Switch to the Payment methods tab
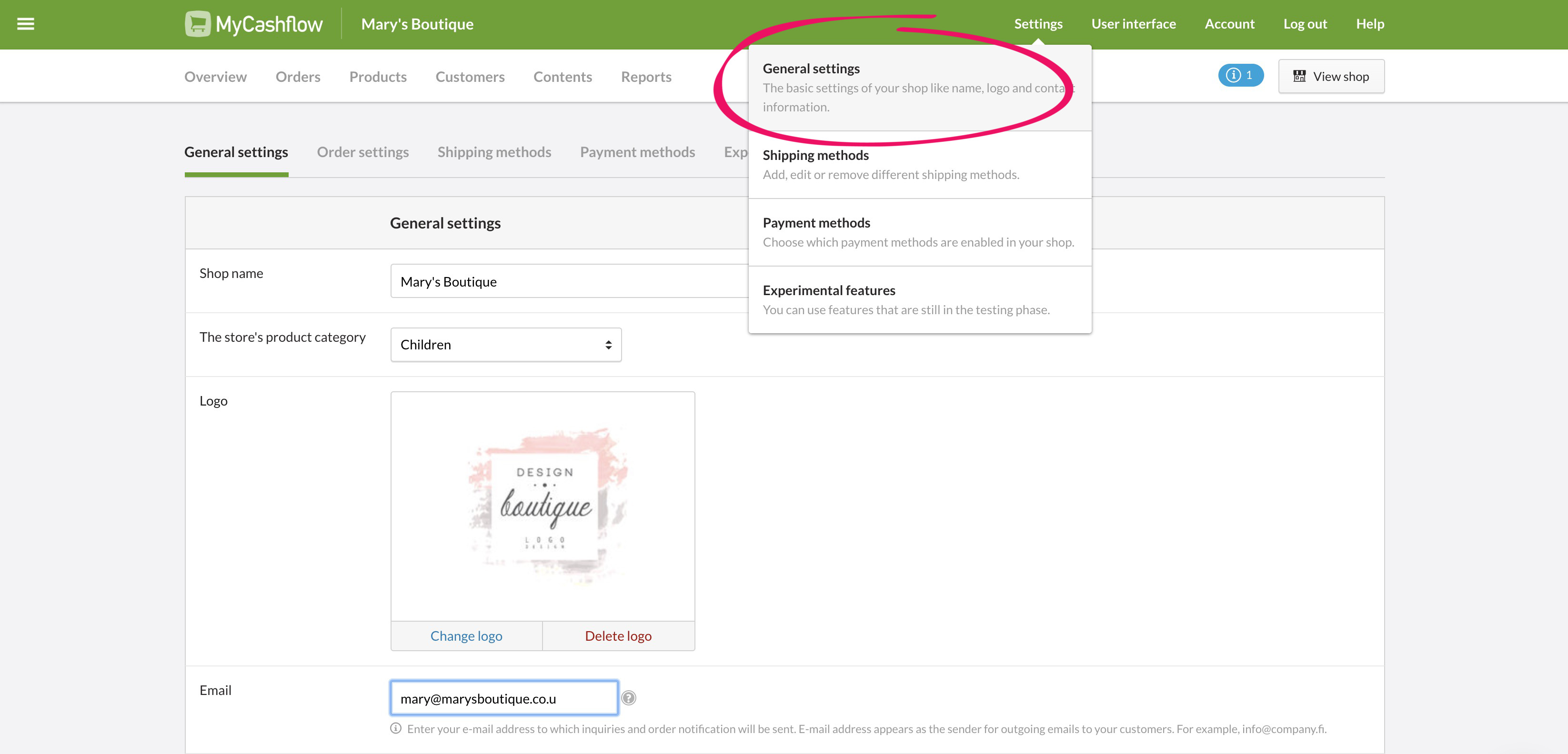 coord(637,152)
